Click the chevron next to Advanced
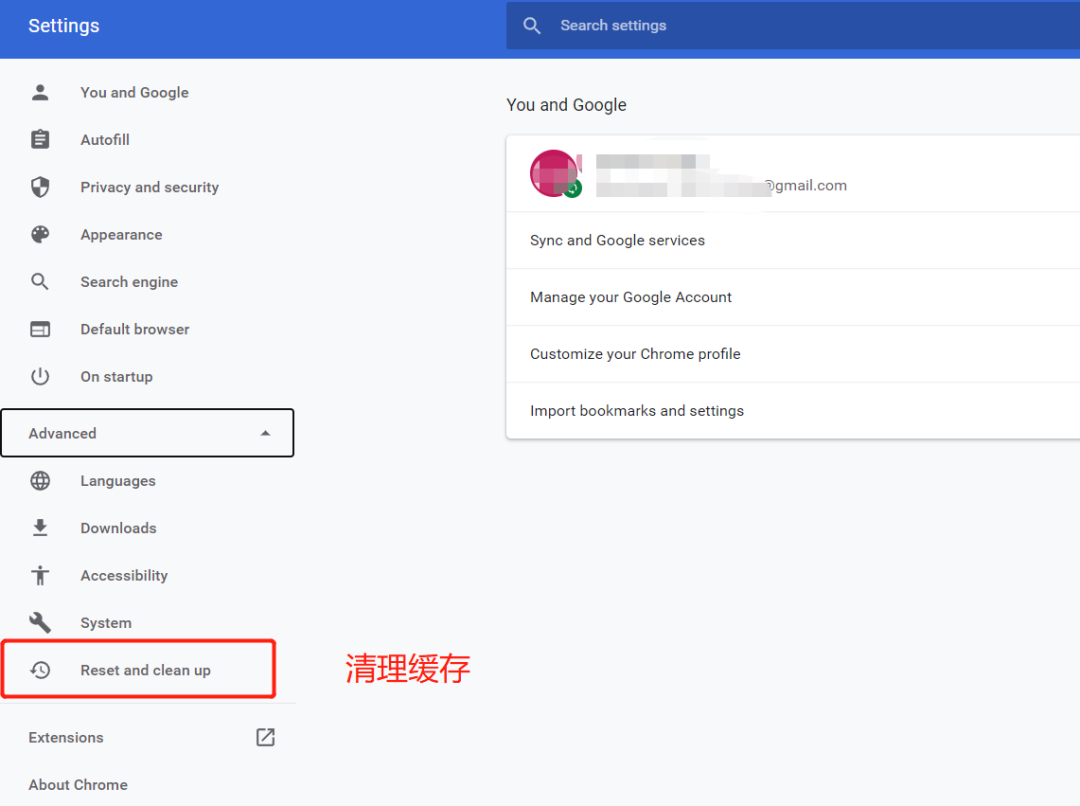 [265, 433]
